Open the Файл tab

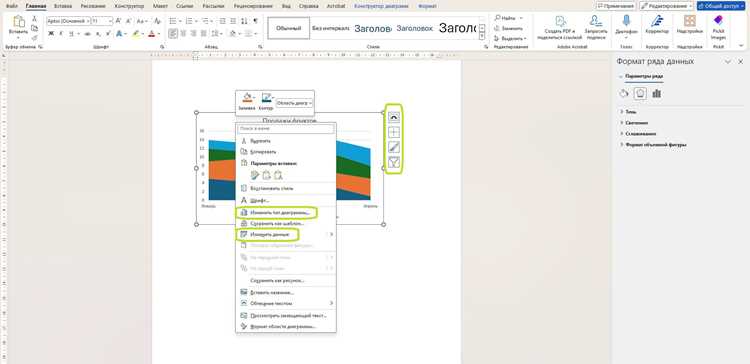tap(12, 6)
